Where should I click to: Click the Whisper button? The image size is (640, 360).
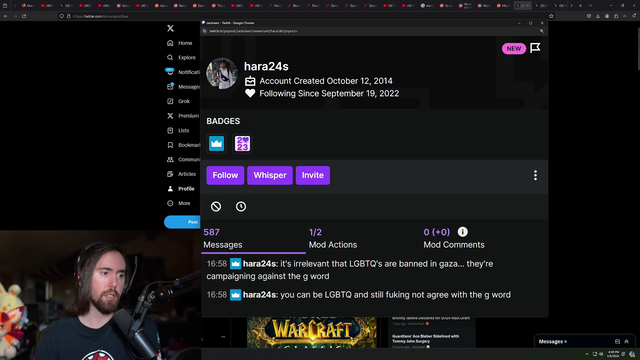(x=270, y=175)
